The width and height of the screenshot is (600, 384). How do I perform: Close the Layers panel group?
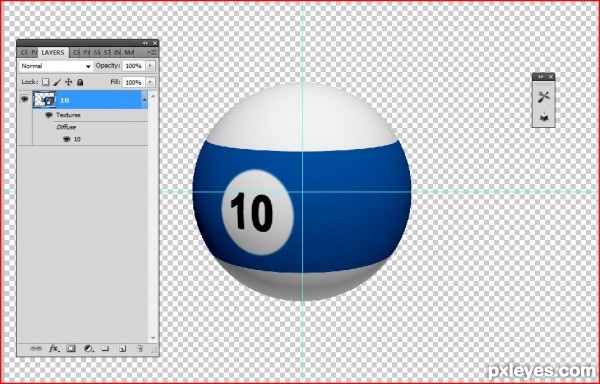[x=155, y=43]
